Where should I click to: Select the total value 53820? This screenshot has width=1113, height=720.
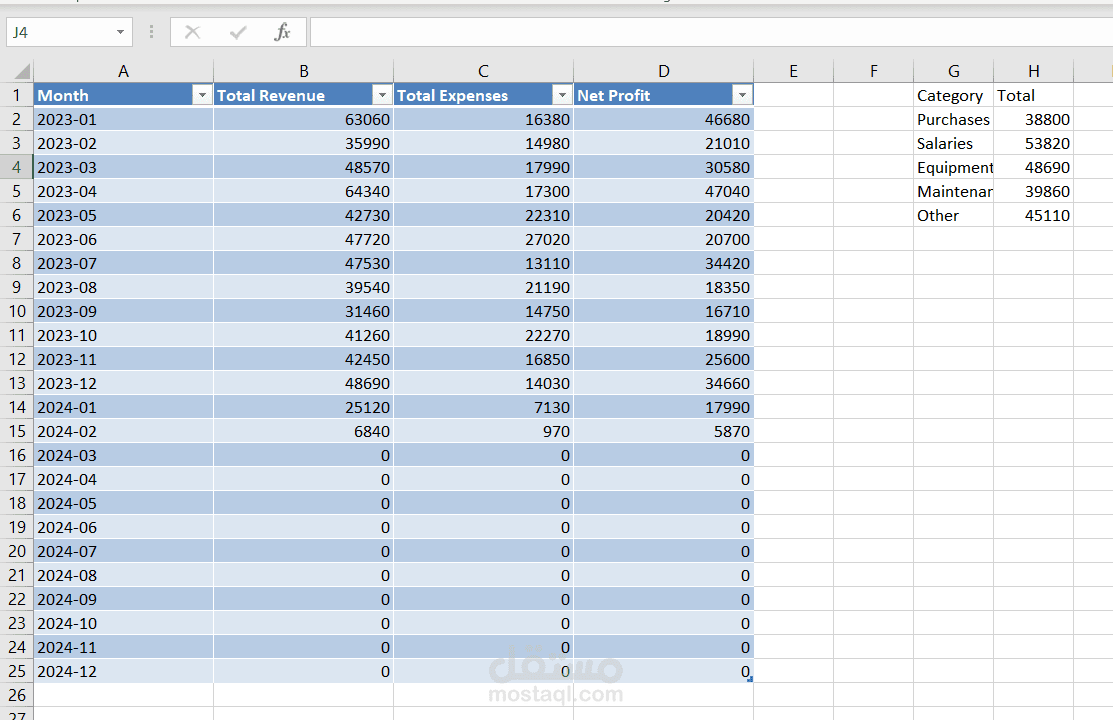1034,143
